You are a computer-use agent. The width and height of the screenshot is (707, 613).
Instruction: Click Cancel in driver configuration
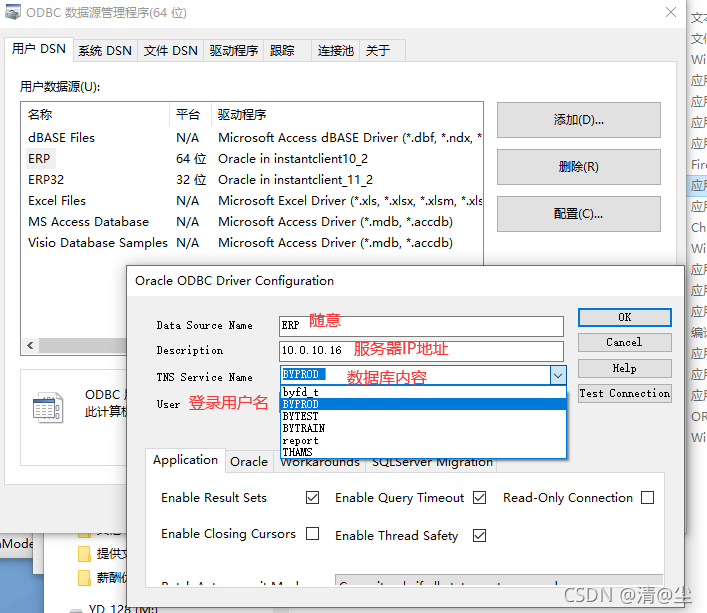(x=624, y=343)
